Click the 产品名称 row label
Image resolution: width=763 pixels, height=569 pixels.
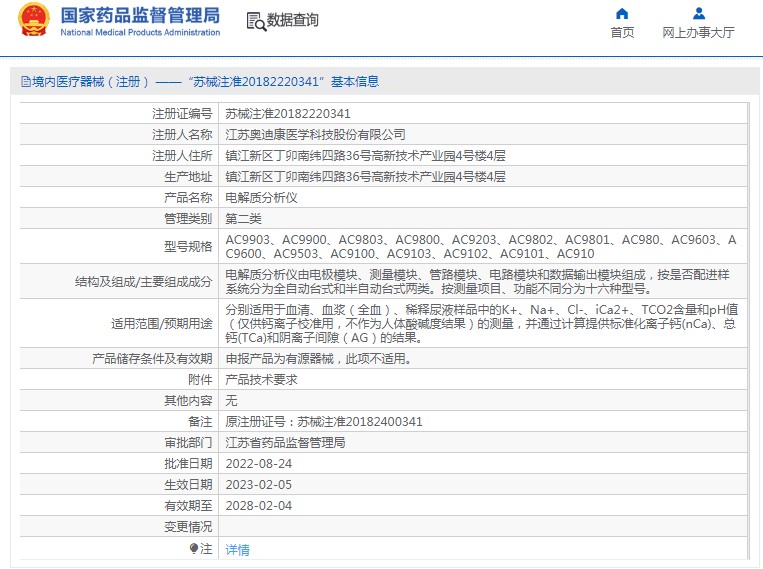pos(188,198)
